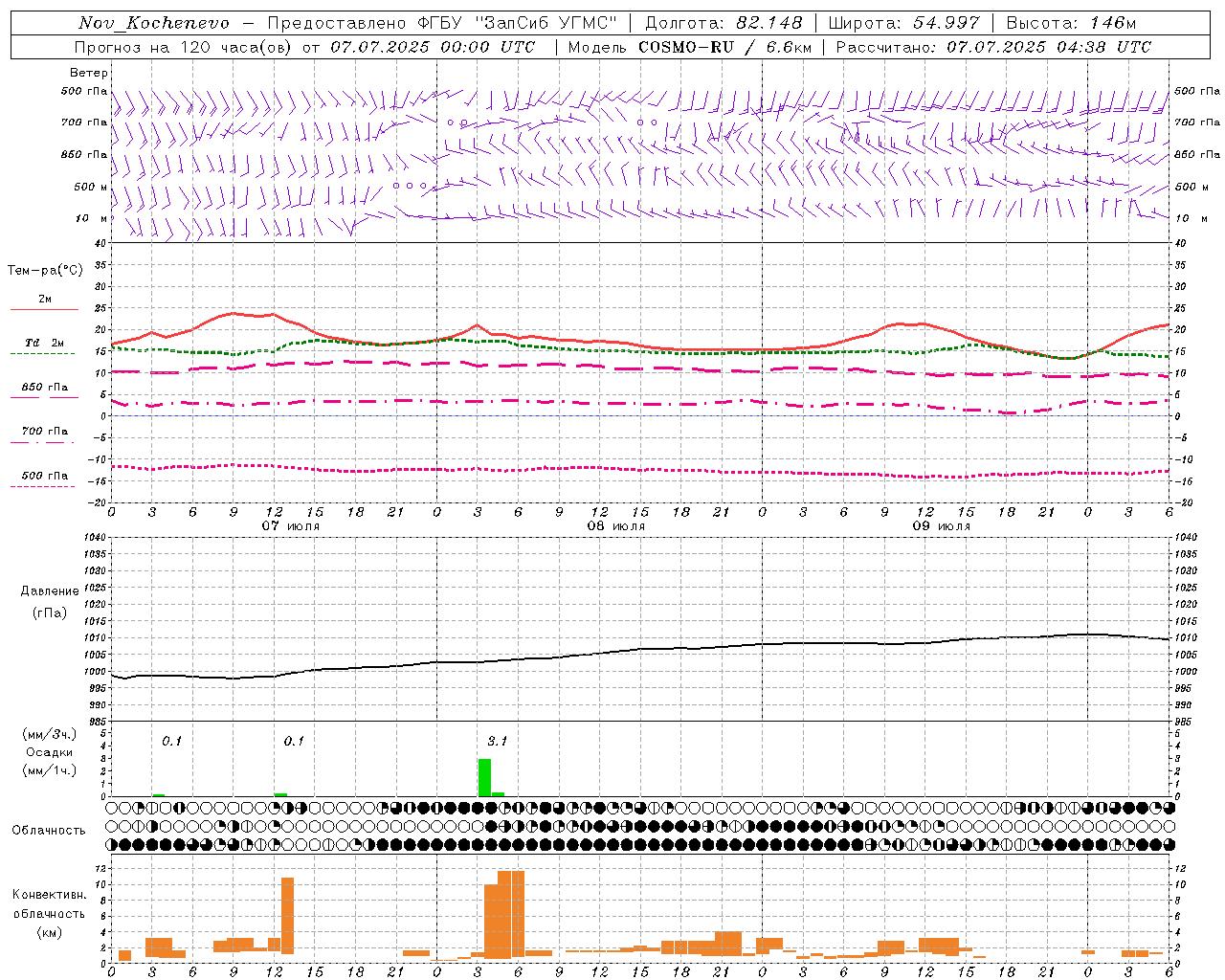The image size is (1225, 980).
Task: Click the Высота: 146м header field
Action: tap(1071, 23)
